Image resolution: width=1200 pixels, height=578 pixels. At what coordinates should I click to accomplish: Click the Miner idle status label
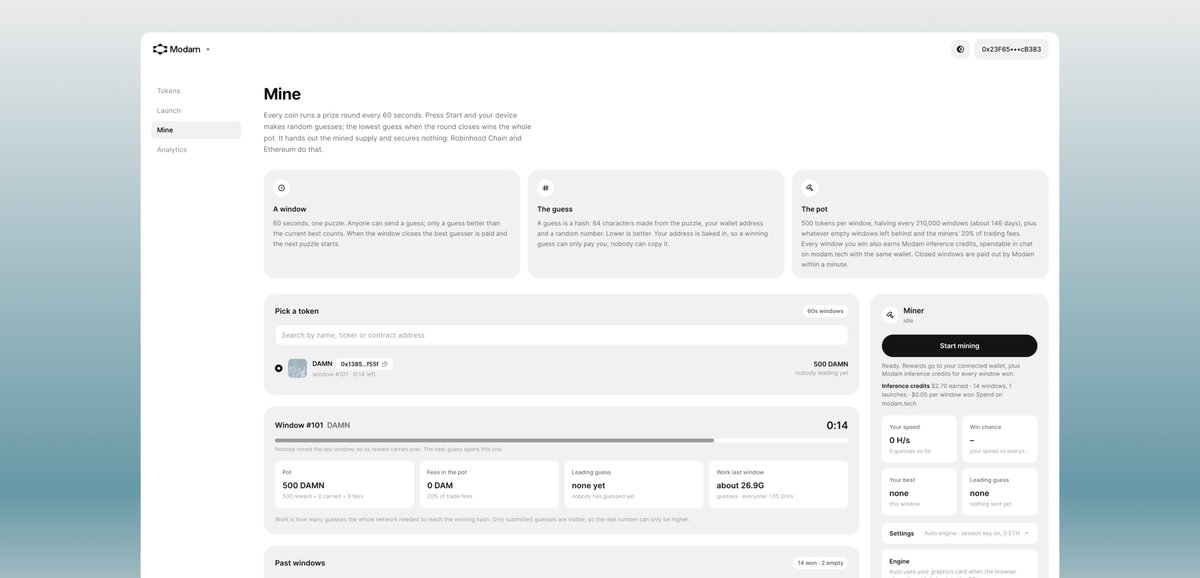tap(908, 321)
